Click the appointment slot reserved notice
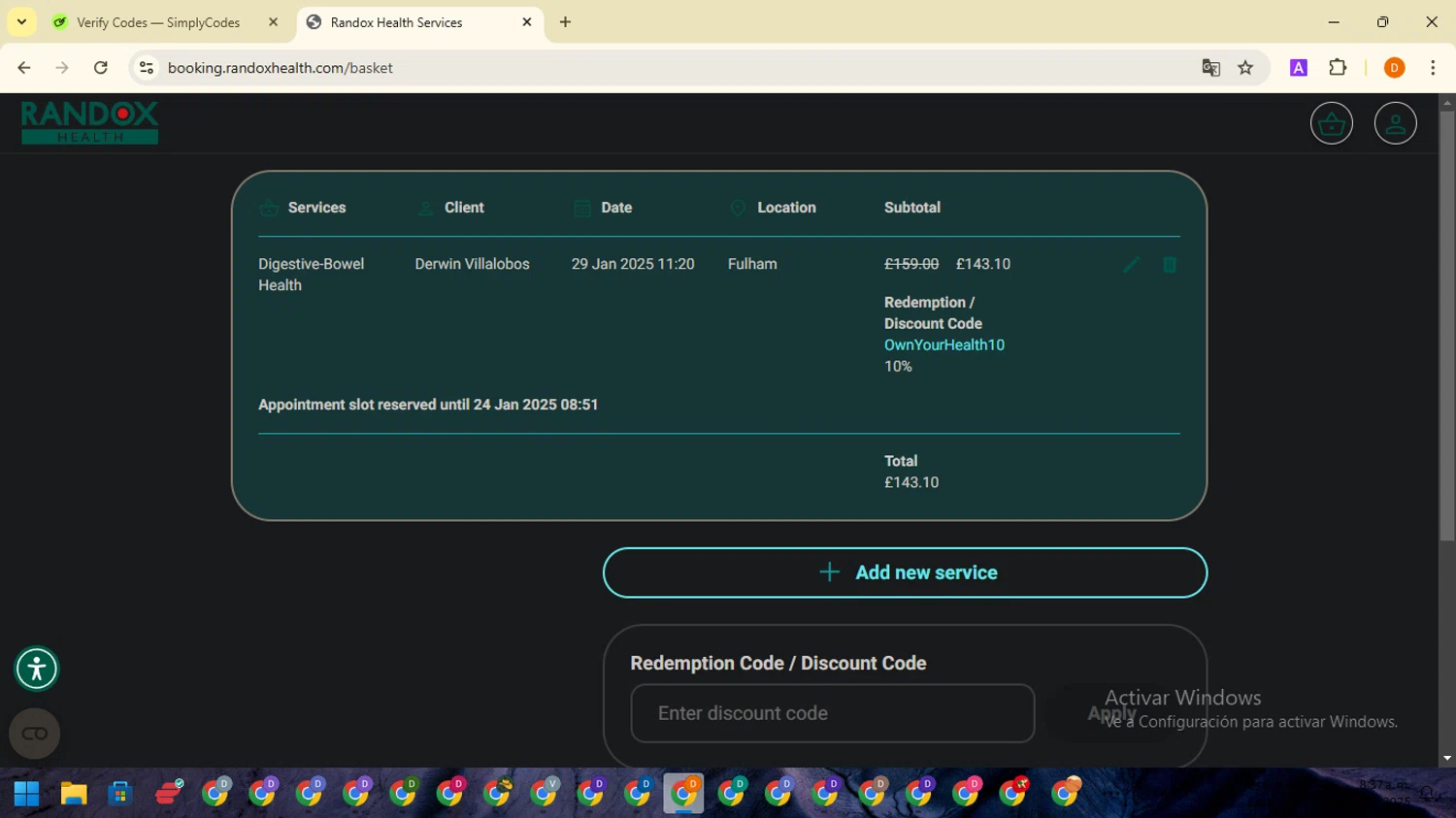This screenshot has height=818, width=1456. [428, 405]
